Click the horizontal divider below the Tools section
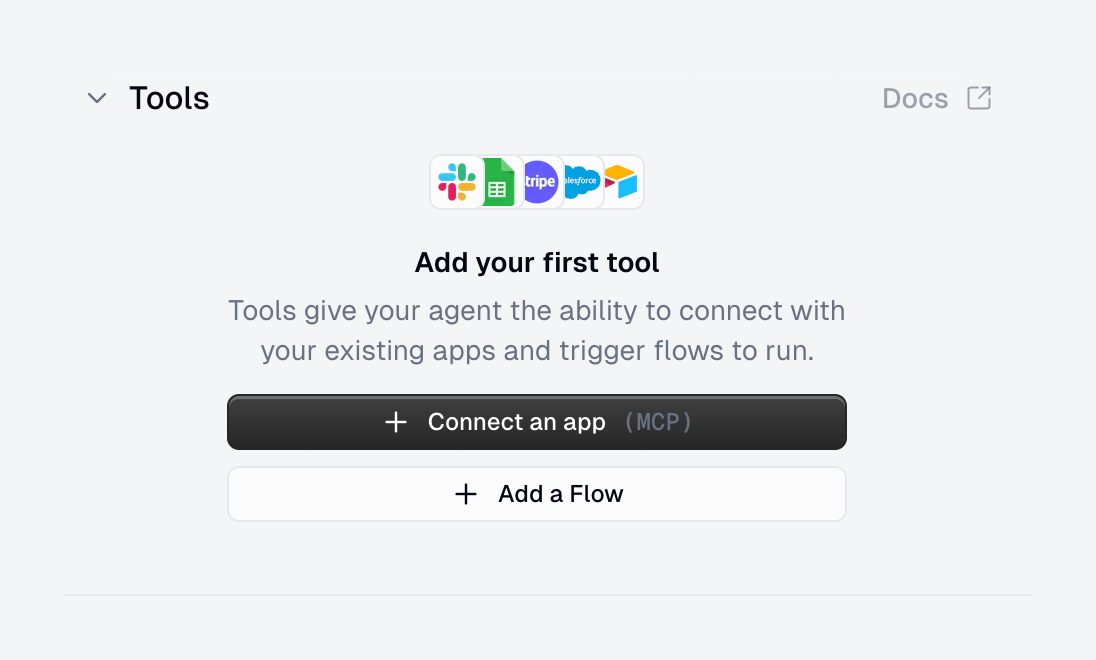This screenshot has height=660, width=1096. tap(548, 595)
